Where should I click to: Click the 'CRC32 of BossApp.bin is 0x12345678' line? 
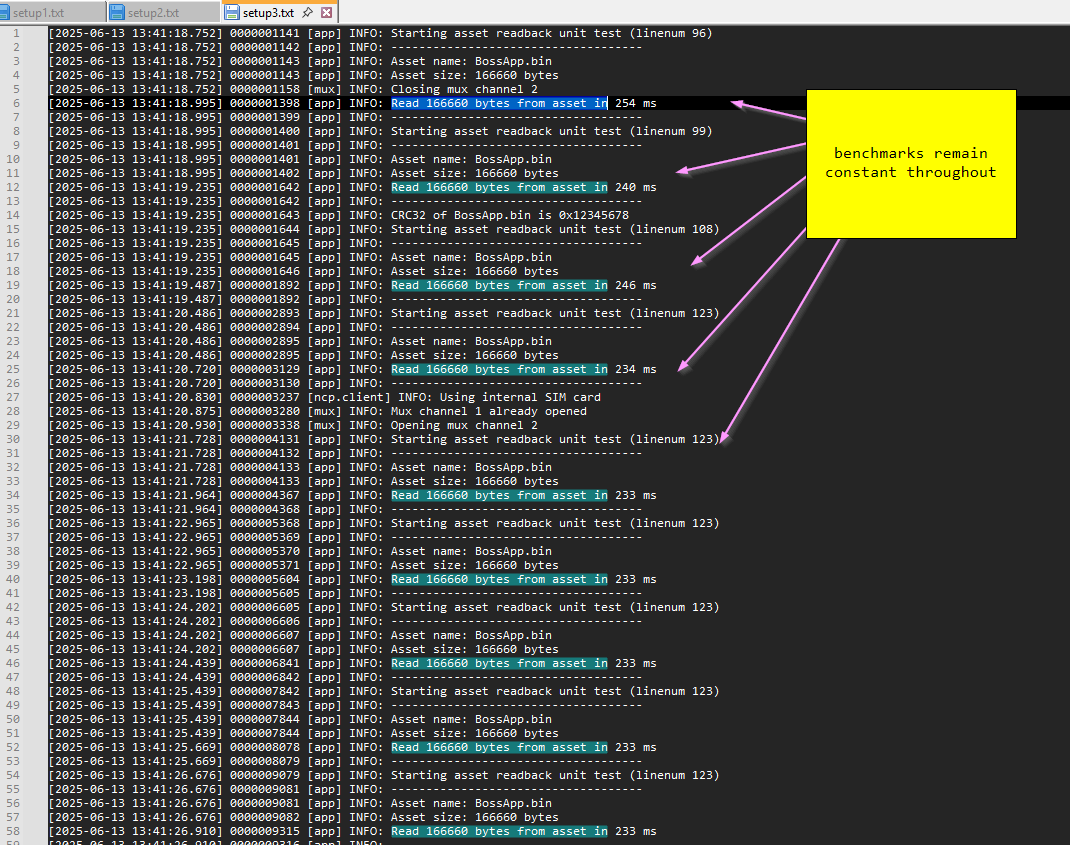[510, 215]
